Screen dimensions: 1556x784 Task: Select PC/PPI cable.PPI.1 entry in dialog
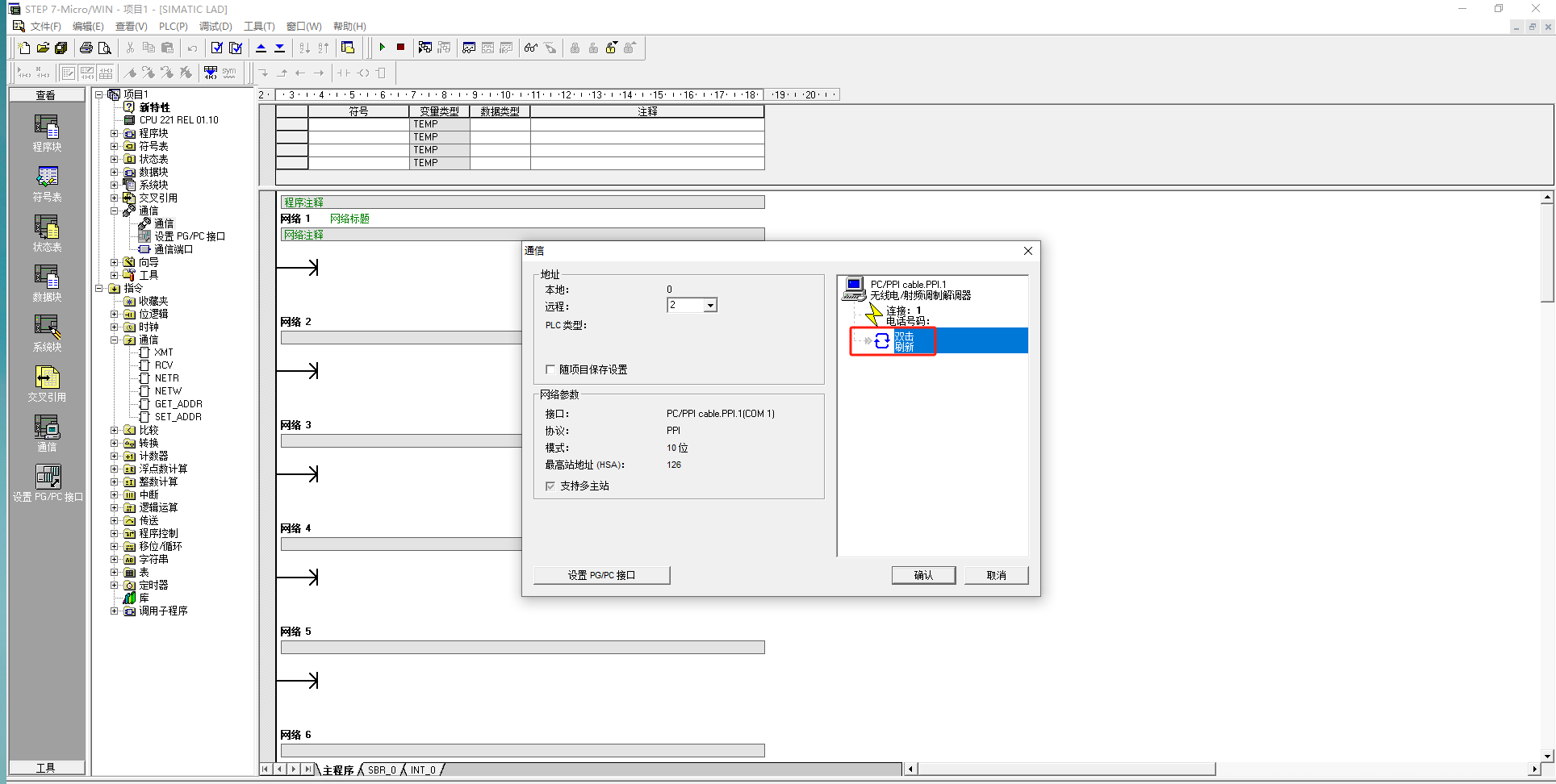(908, 285)
